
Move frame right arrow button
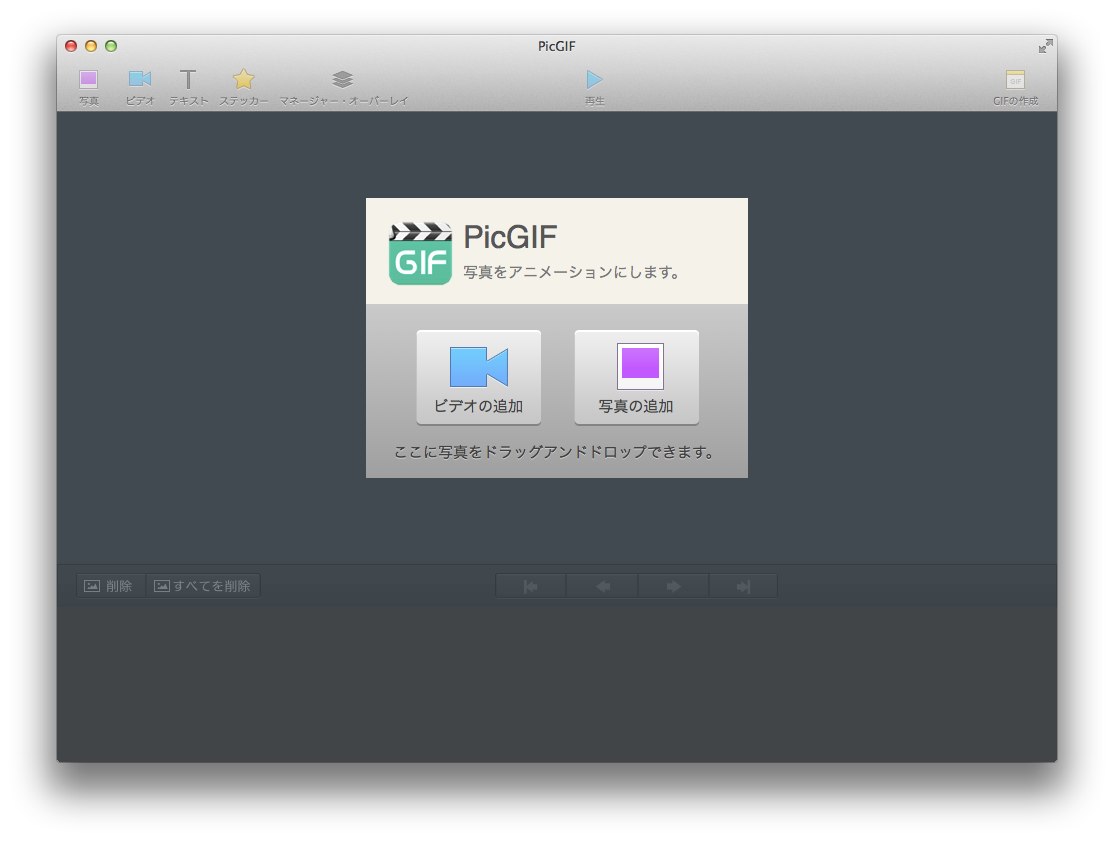674,586
